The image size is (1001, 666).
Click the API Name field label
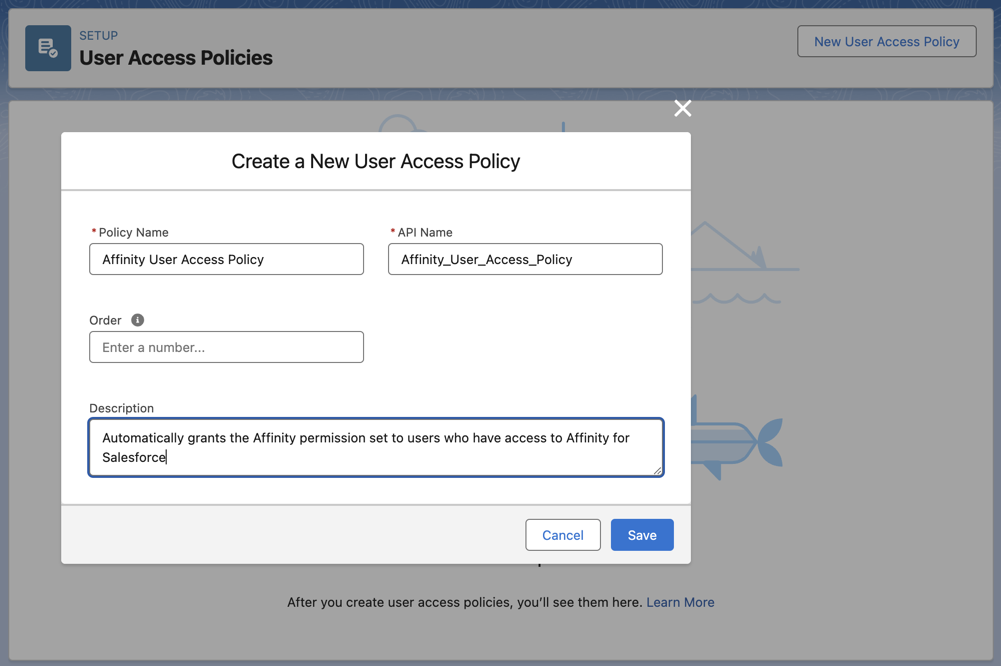424,232
